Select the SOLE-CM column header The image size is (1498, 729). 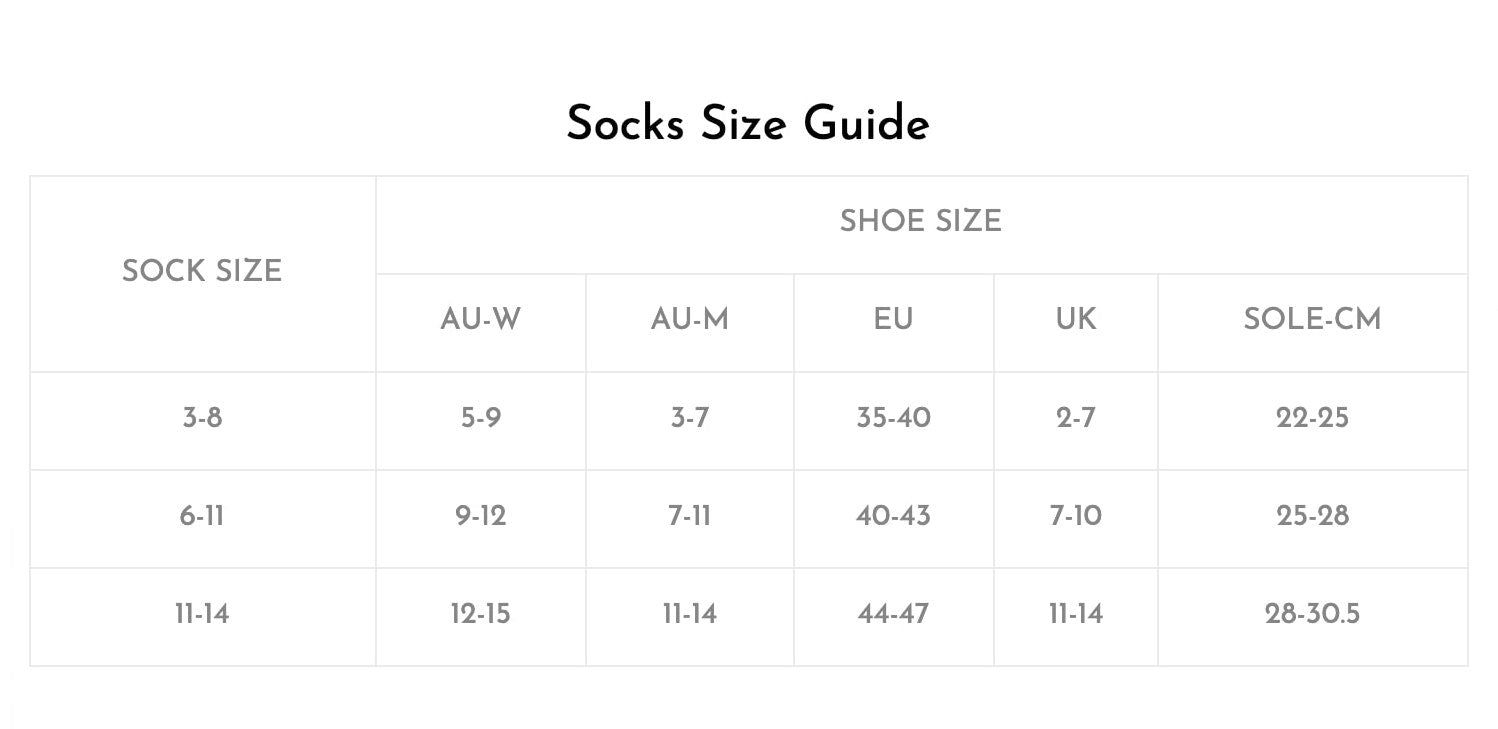point(1312,319)
